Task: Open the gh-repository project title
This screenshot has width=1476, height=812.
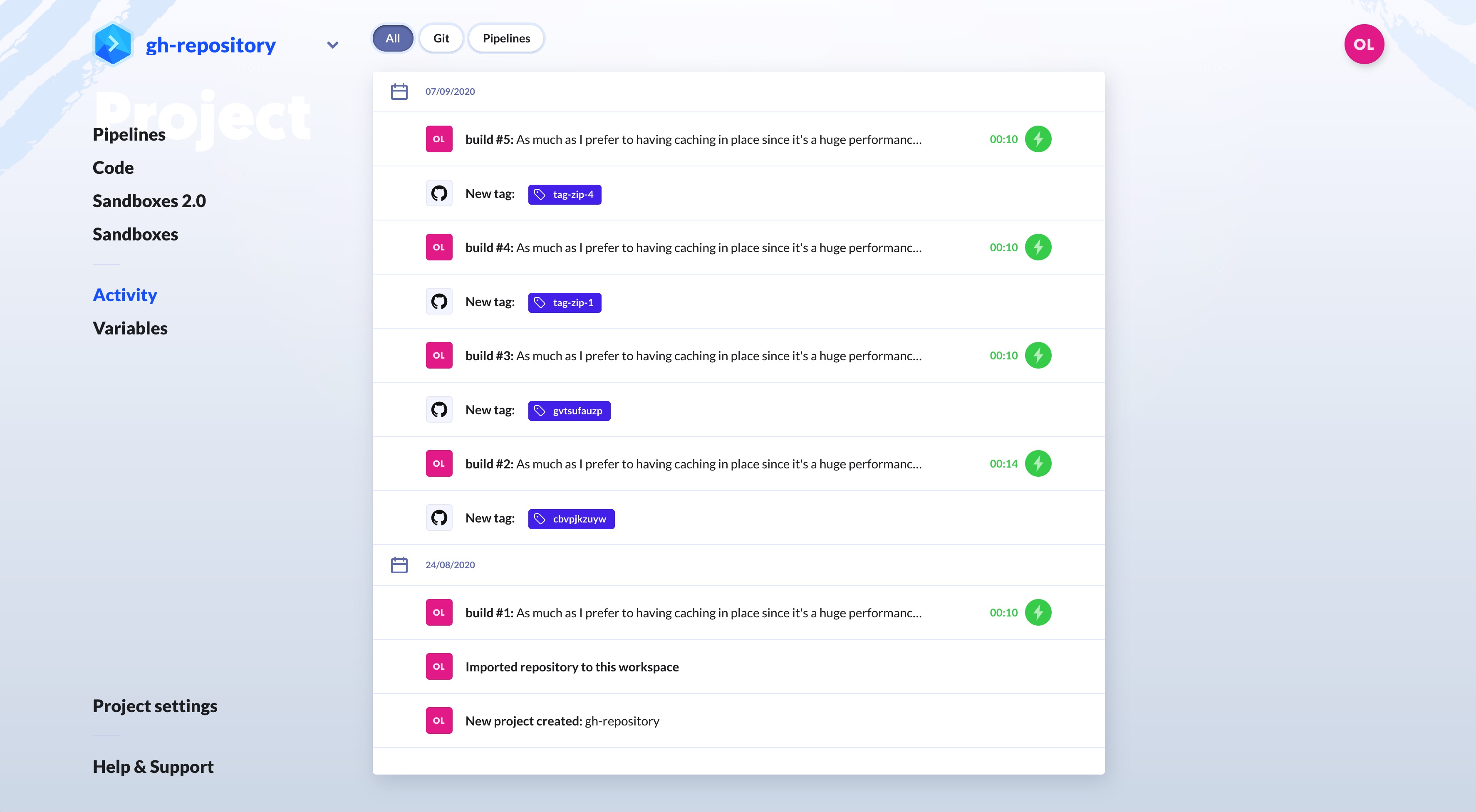Action: click(x=210, y=45)
